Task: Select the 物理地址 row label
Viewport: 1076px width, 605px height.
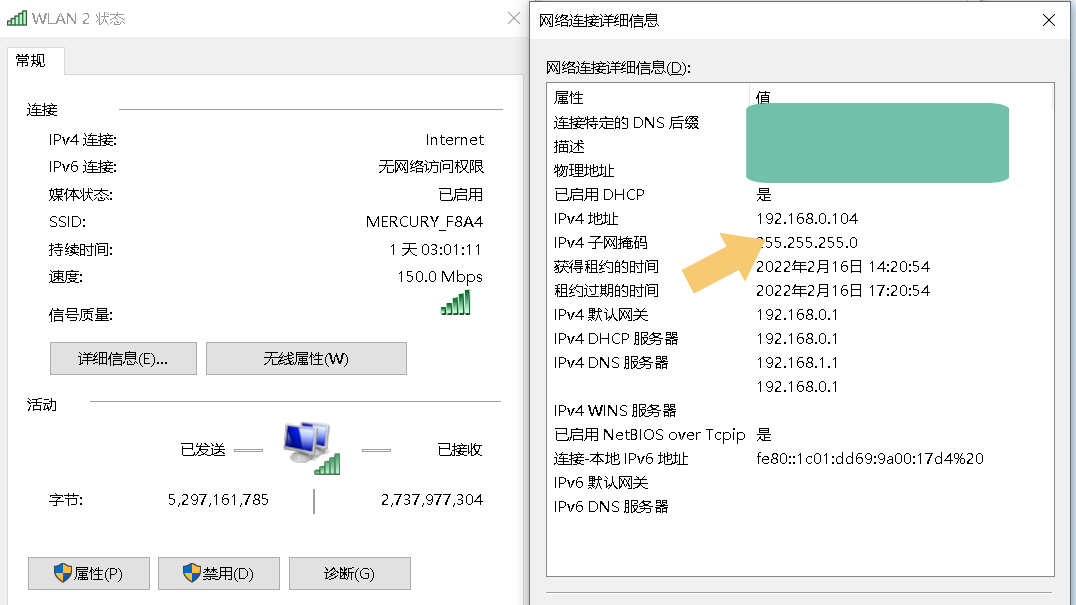Action: pyautogui.click(x=584, y=170)
